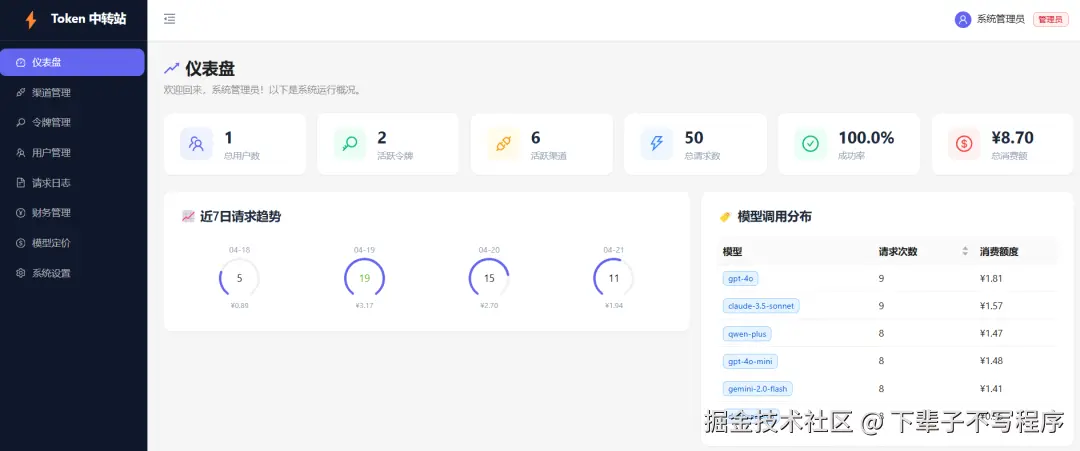This screenshot has height=451, width=1080.
Task: Click the ¥1.47 cost for qwen-plus
Action: click(x=990, y=334)
